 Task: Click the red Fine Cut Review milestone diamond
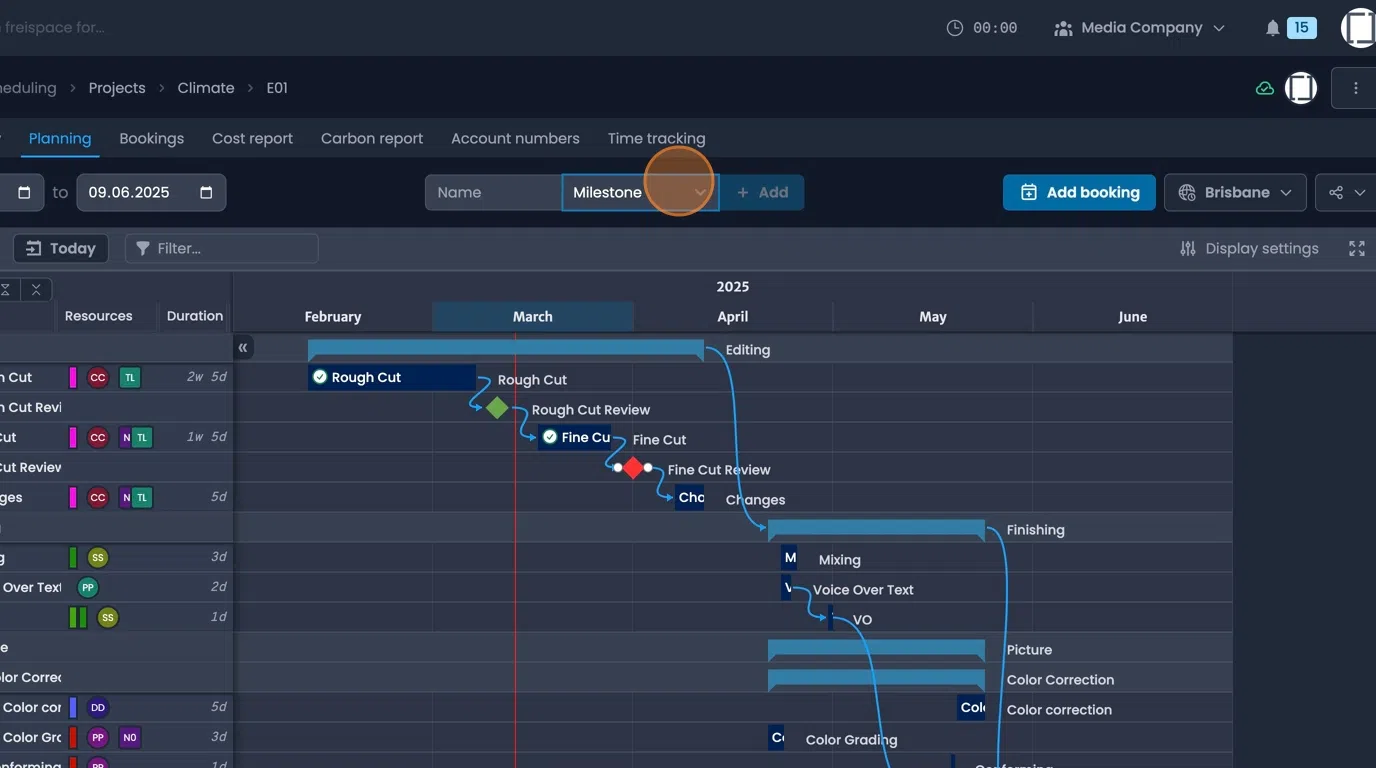coord(633,467)
